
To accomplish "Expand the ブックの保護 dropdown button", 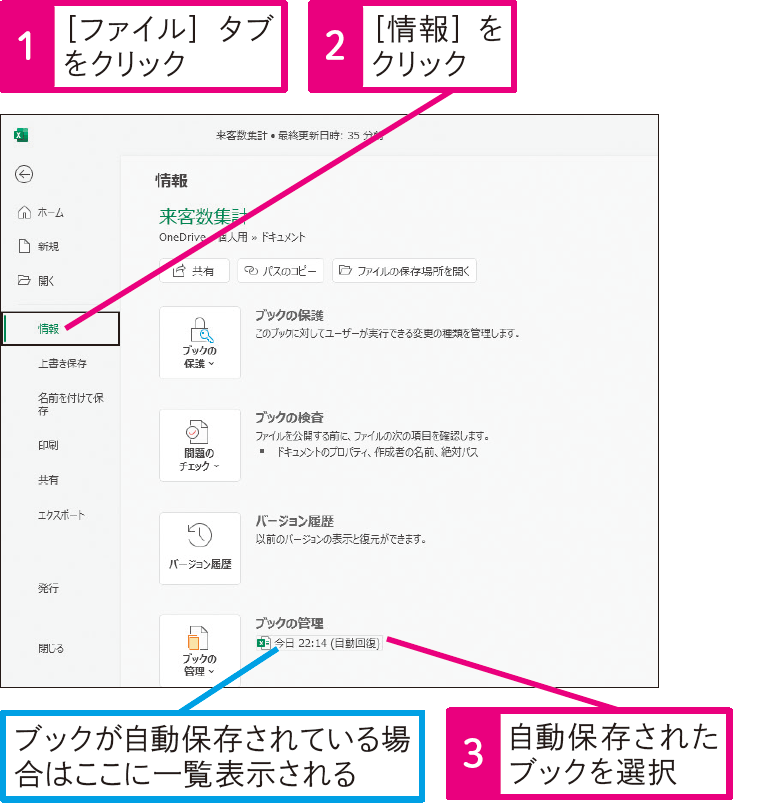I will coord(200,343).
